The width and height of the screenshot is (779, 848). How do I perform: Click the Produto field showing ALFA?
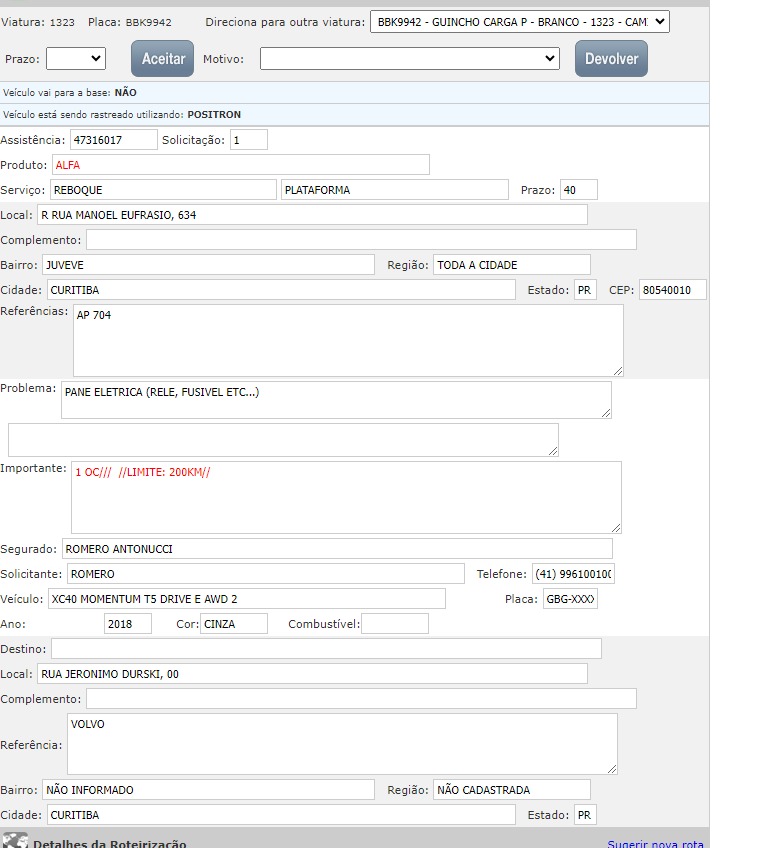[x=241, y=165]
